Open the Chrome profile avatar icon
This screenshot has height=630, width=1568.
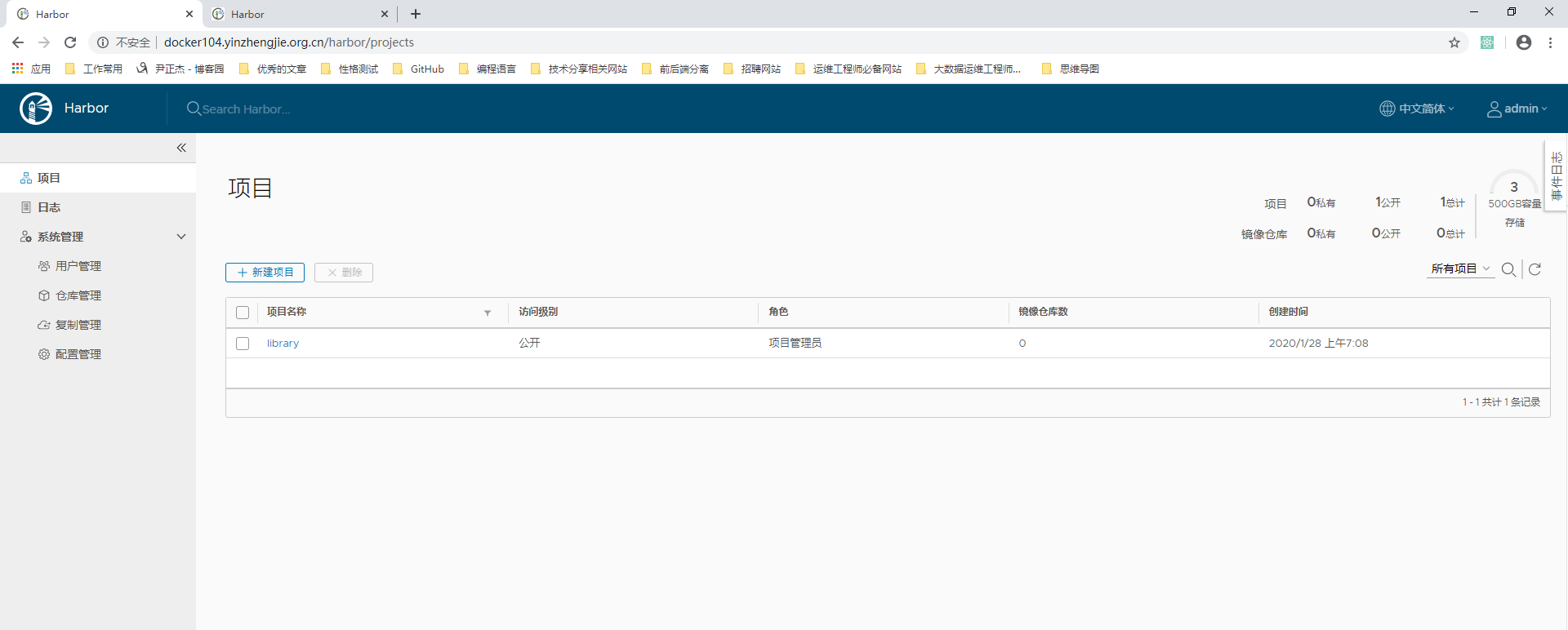(1524, 42)
